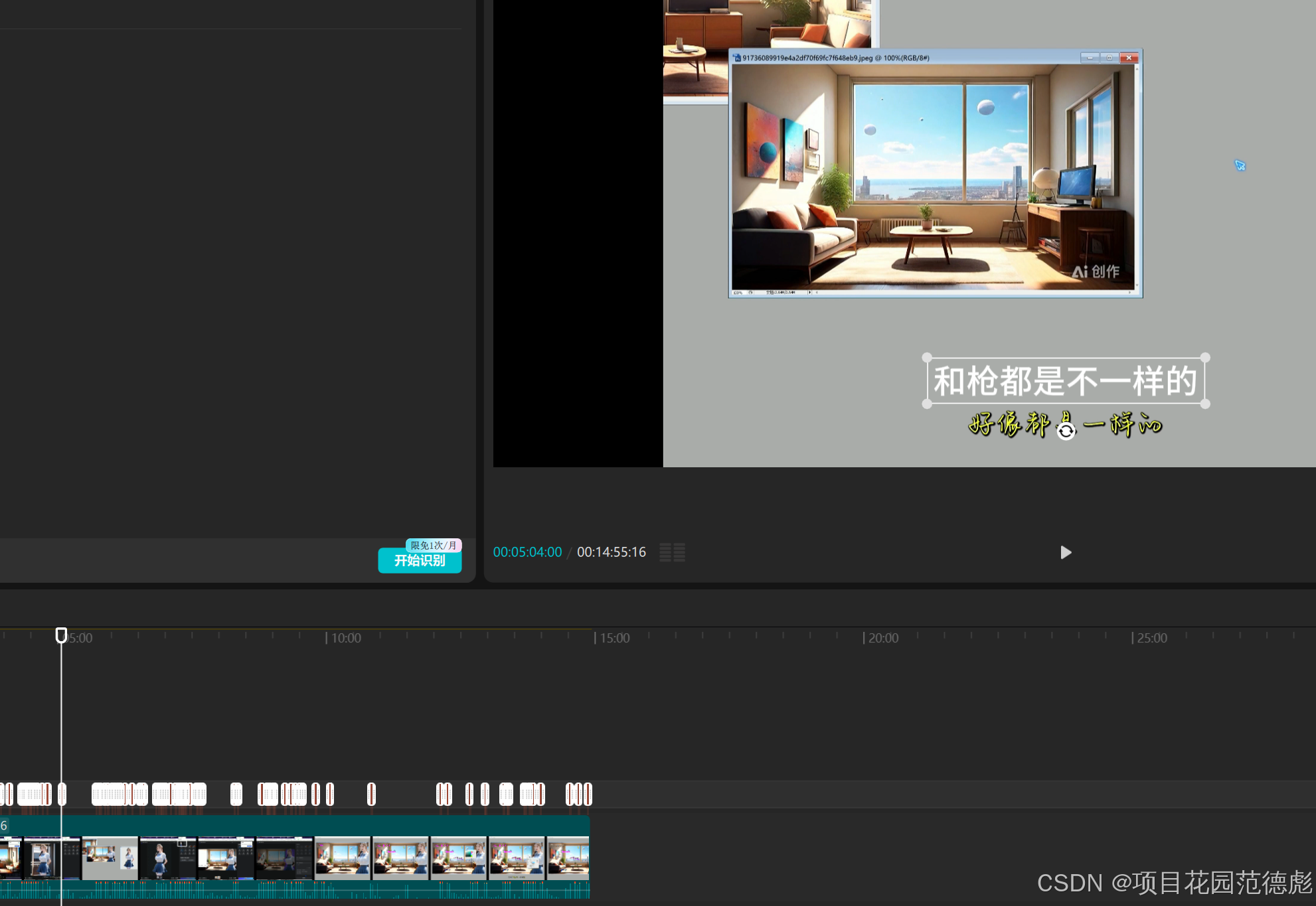
Task: Click the 25:00 mark on timeline ruler
Action: [1151, 638]
